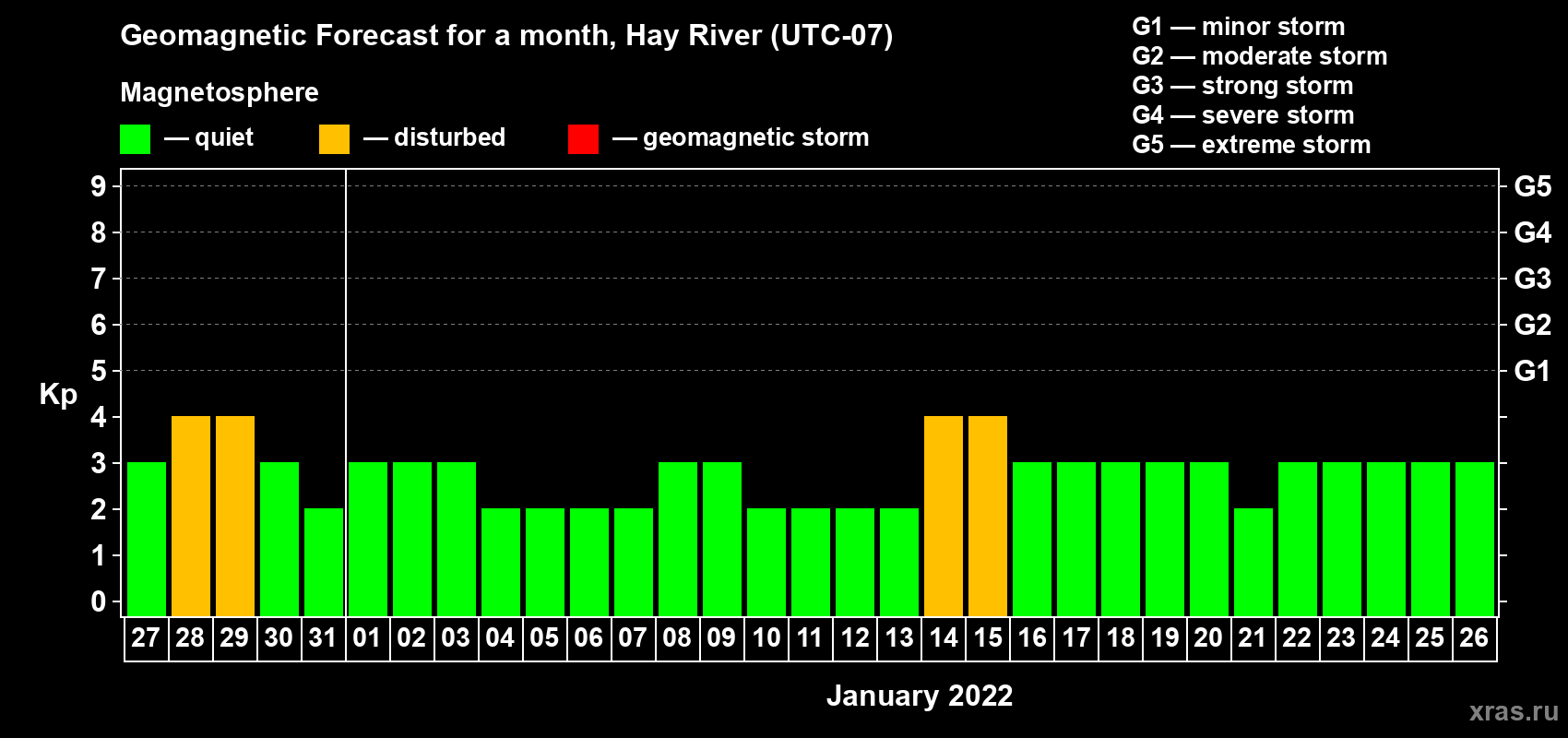Viewport: 1568px width, 738px height.
Task: Click the date label 01 on the x-axis
Action: pyautogui.click(x=367, y=638)
